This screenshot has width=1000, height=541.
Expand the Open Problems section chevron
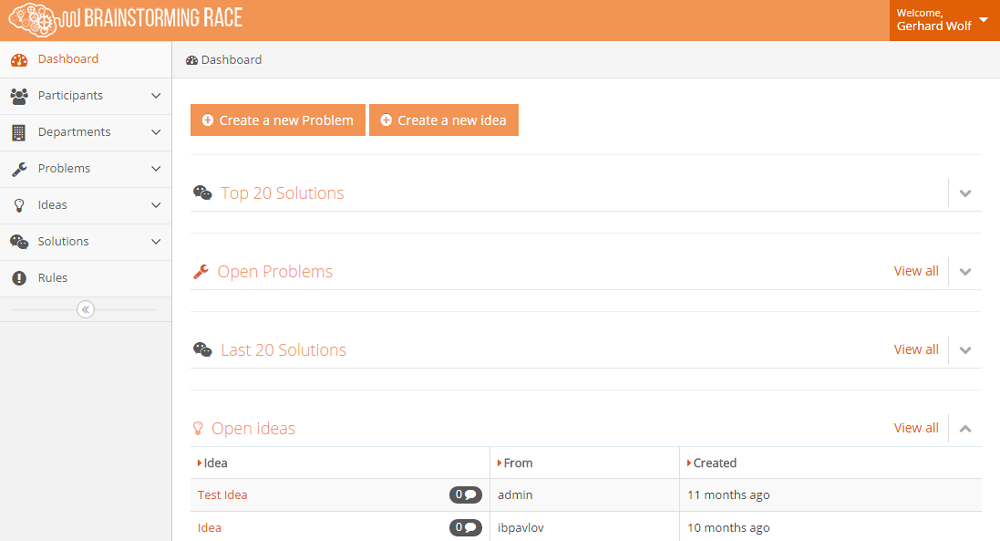point(965,272)
